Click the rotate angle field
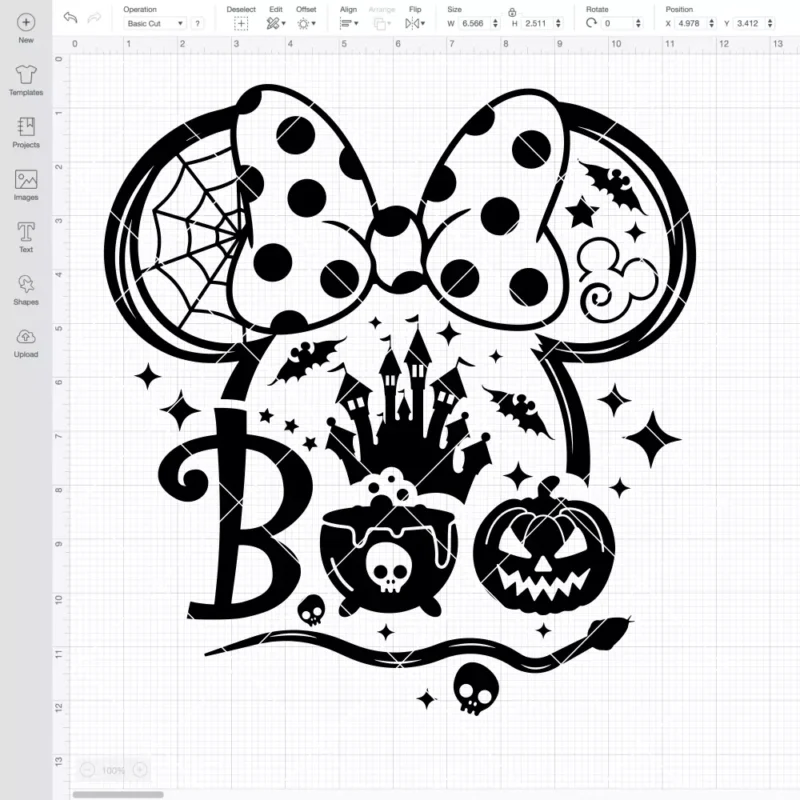800x800 pixels. (x=617, y=23)
